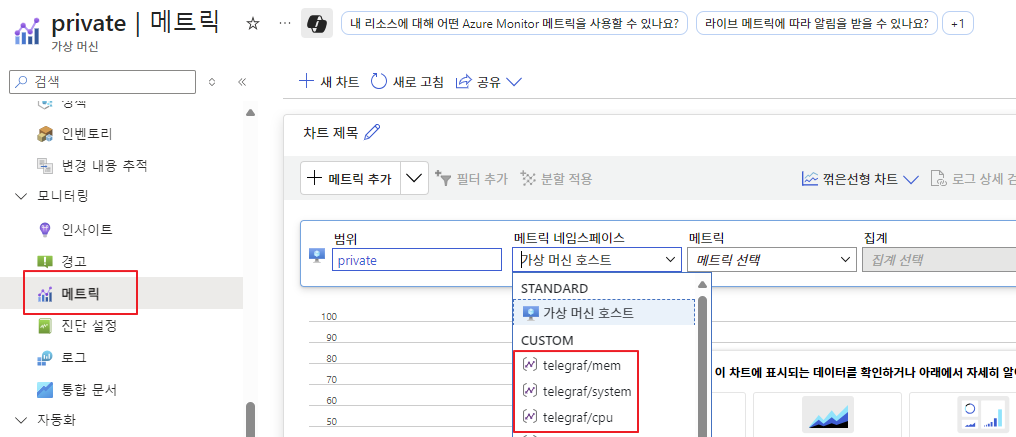
Task: Click the Azure Monitor 메트릭 suggestion prompt
Action: point(514,24)
